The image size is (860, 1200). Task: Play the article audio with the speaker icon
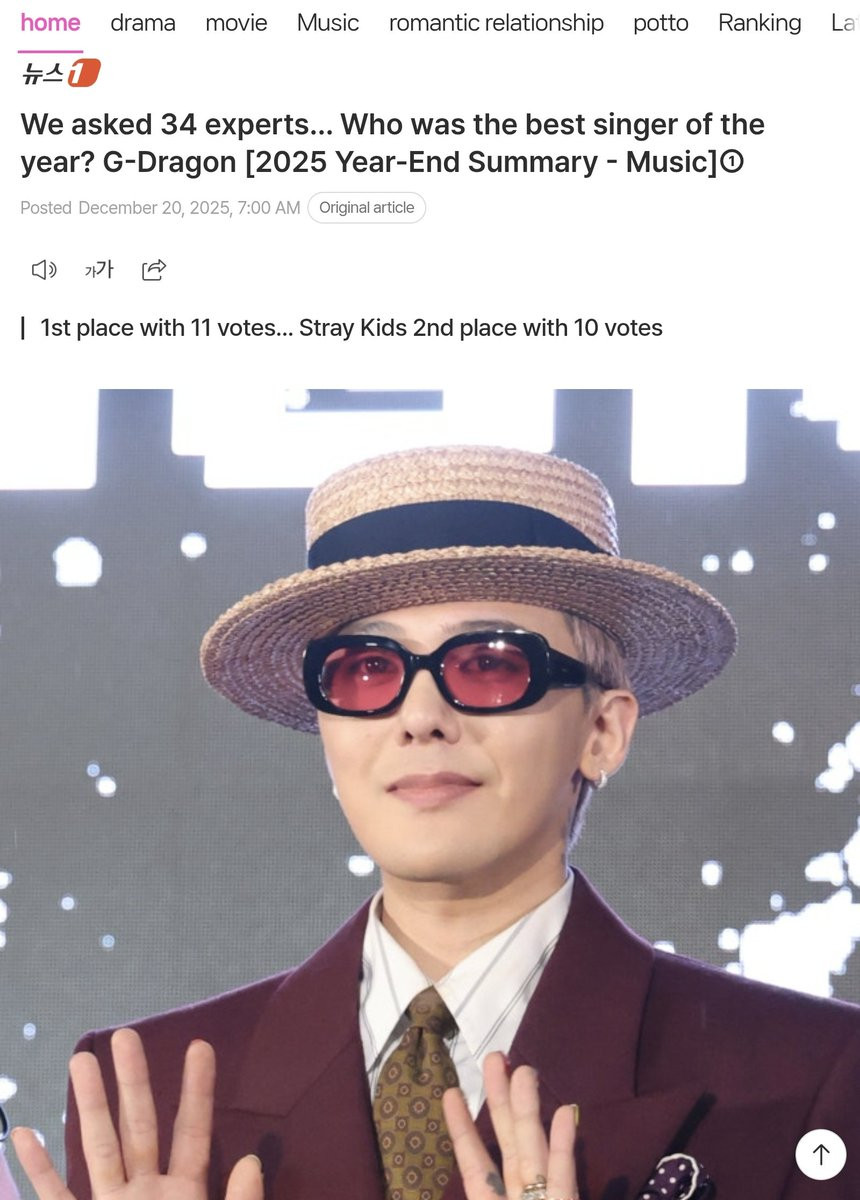point(44,269)
